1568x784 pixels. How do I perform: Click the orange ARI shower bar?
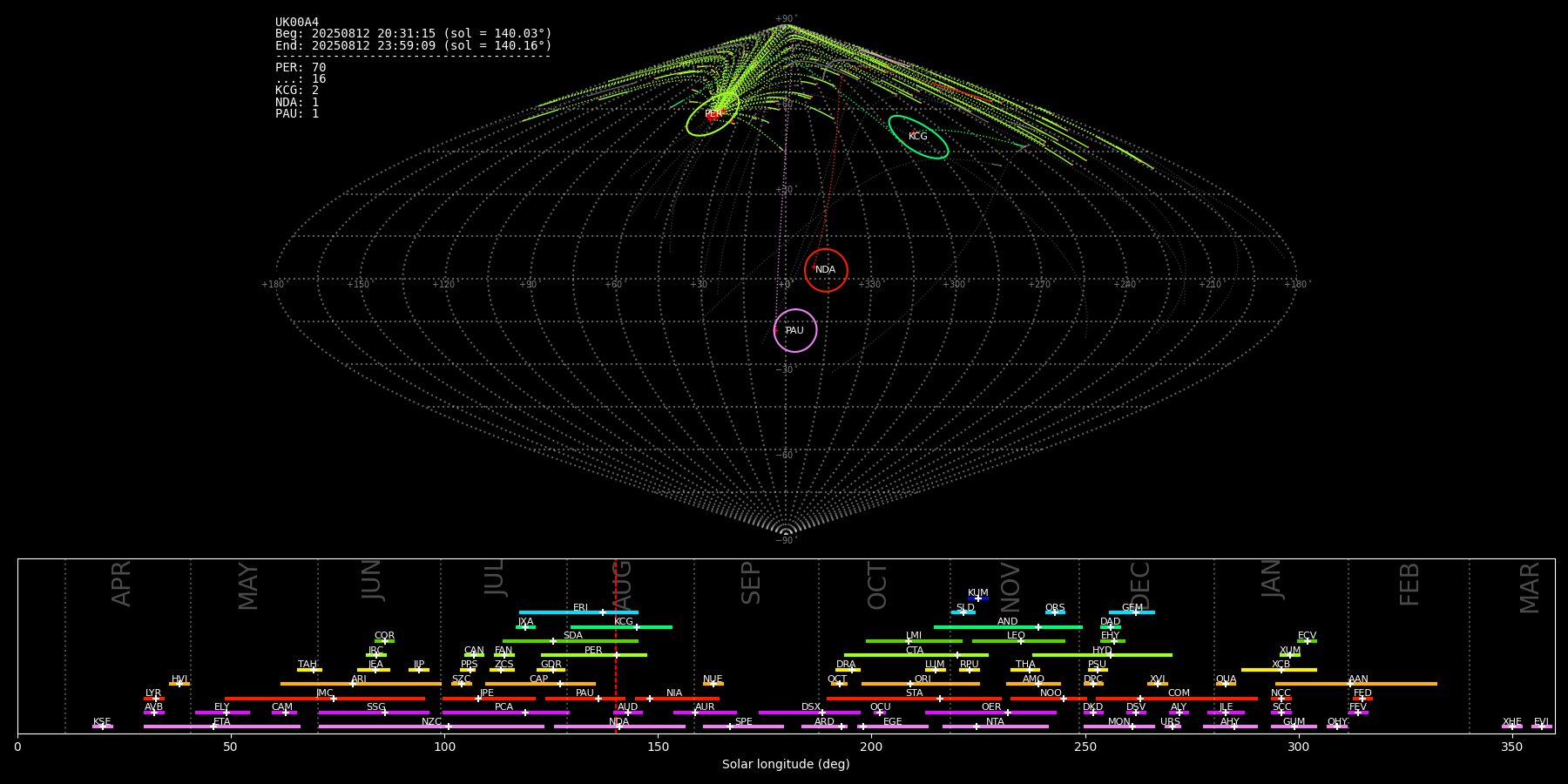click(x=361, y=684)
